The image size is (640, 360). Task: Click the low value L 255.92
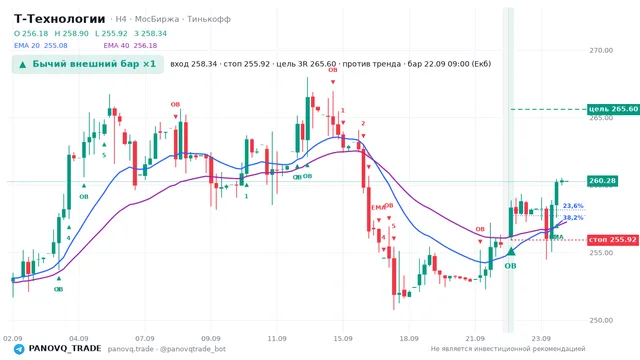click(x=111, y=33)
